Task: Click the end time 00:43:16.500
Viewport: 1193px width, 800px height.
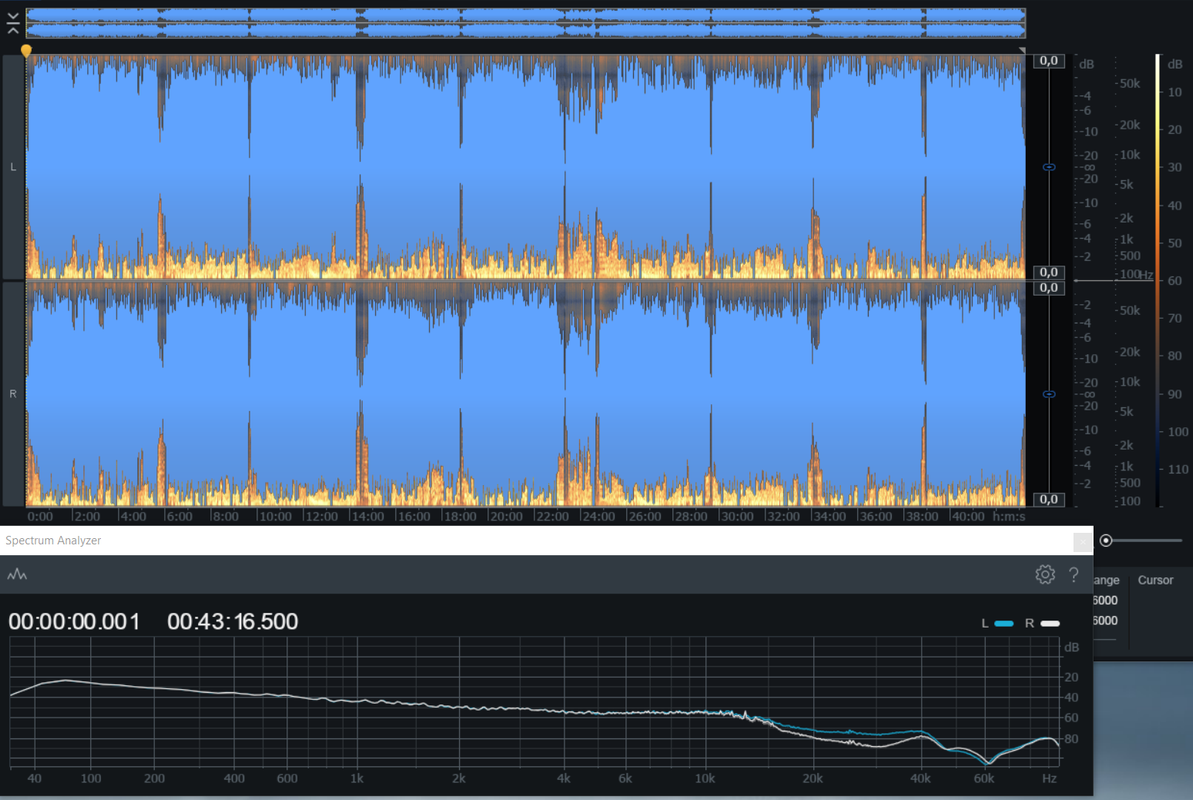Action: (x=233, y=622)
